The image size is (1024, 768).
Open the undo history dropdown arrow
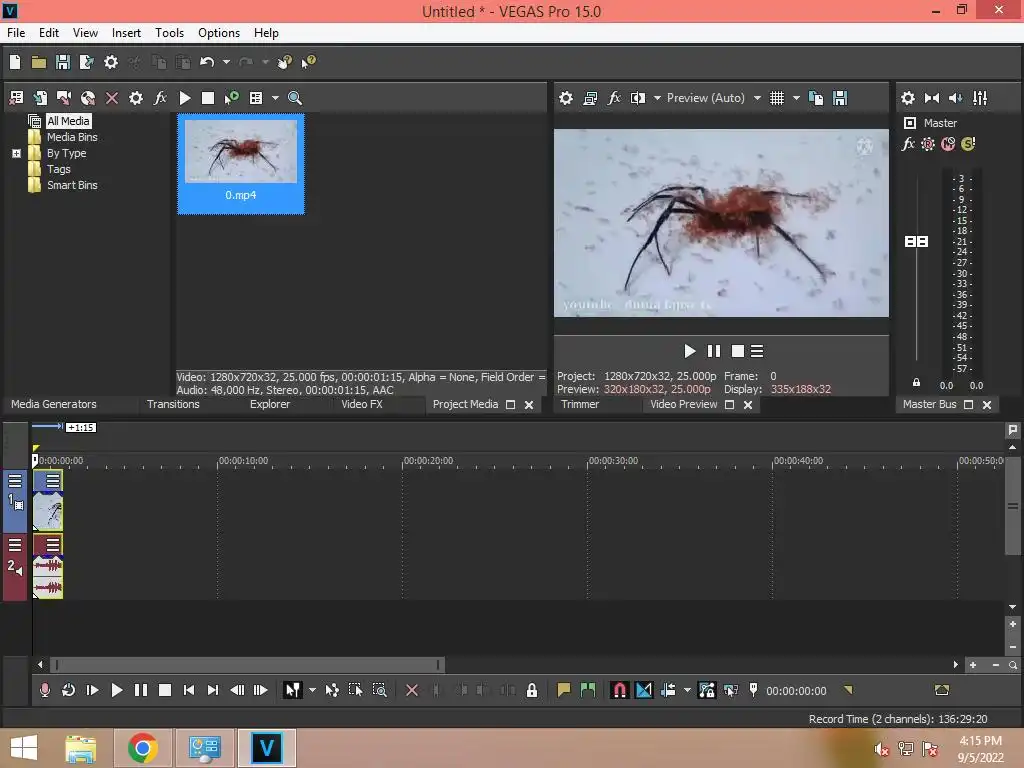point(226,62)
